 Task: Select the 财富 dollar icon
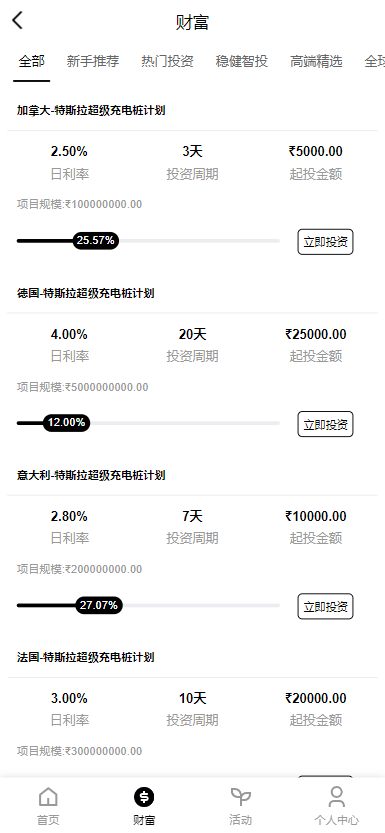144,796
